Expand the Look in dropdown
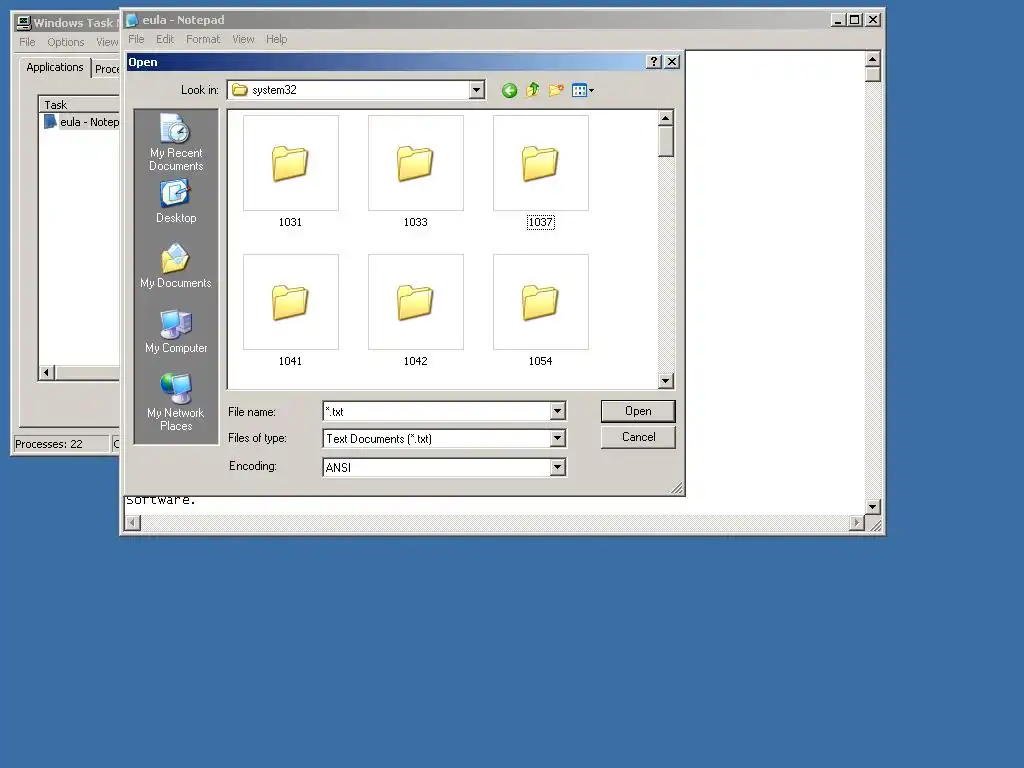 click(477, 89)
